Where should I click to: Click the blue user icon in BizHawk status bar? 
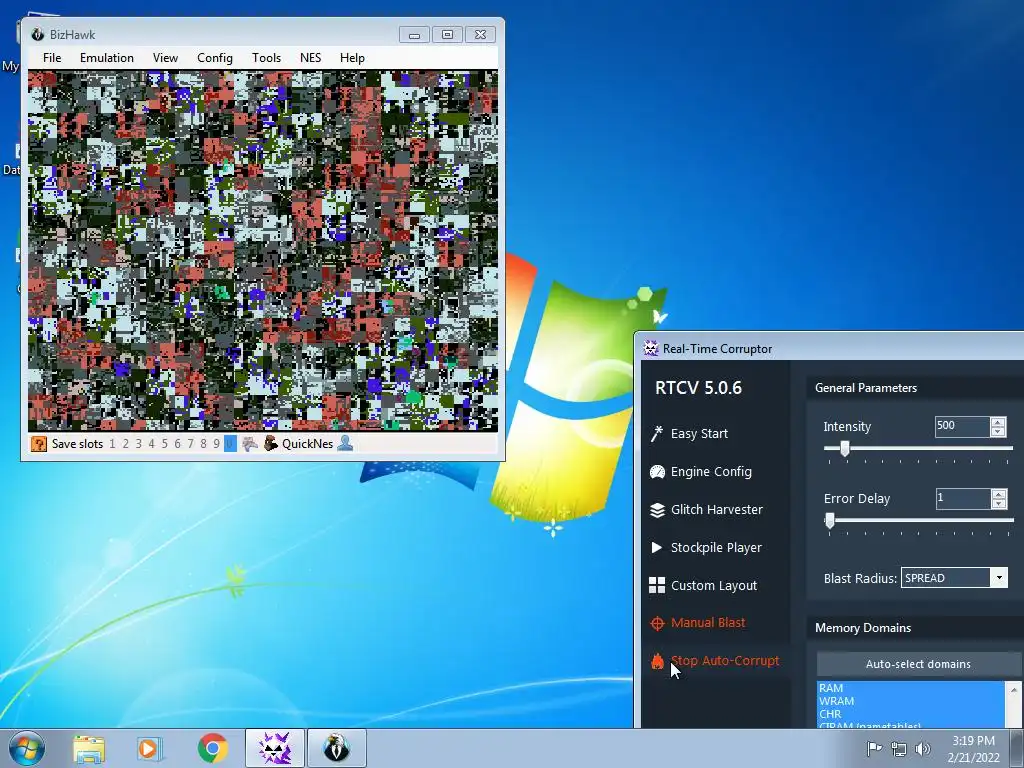(x=345, y=443)
